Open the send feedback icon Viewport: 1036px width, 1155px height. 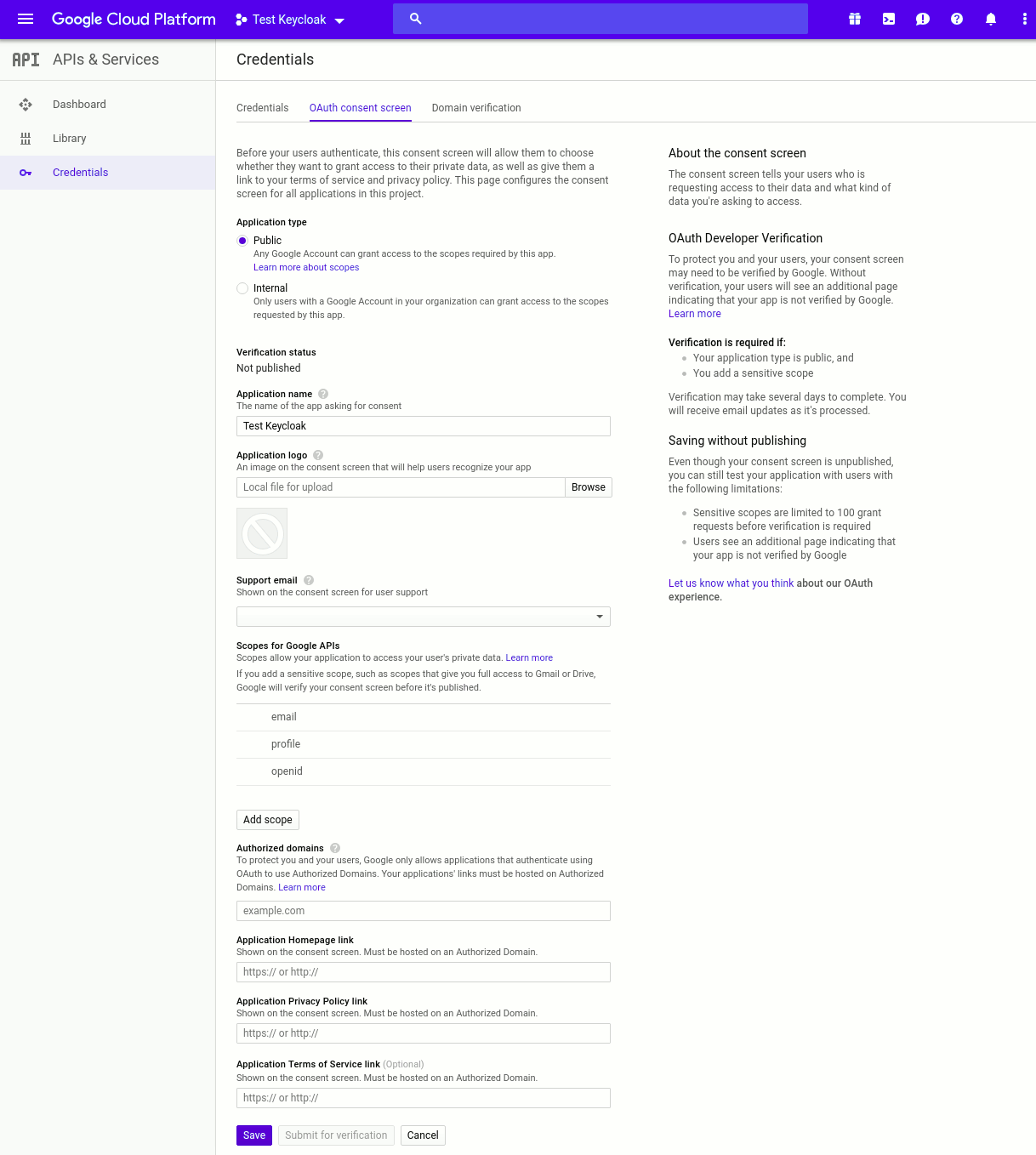923,19
